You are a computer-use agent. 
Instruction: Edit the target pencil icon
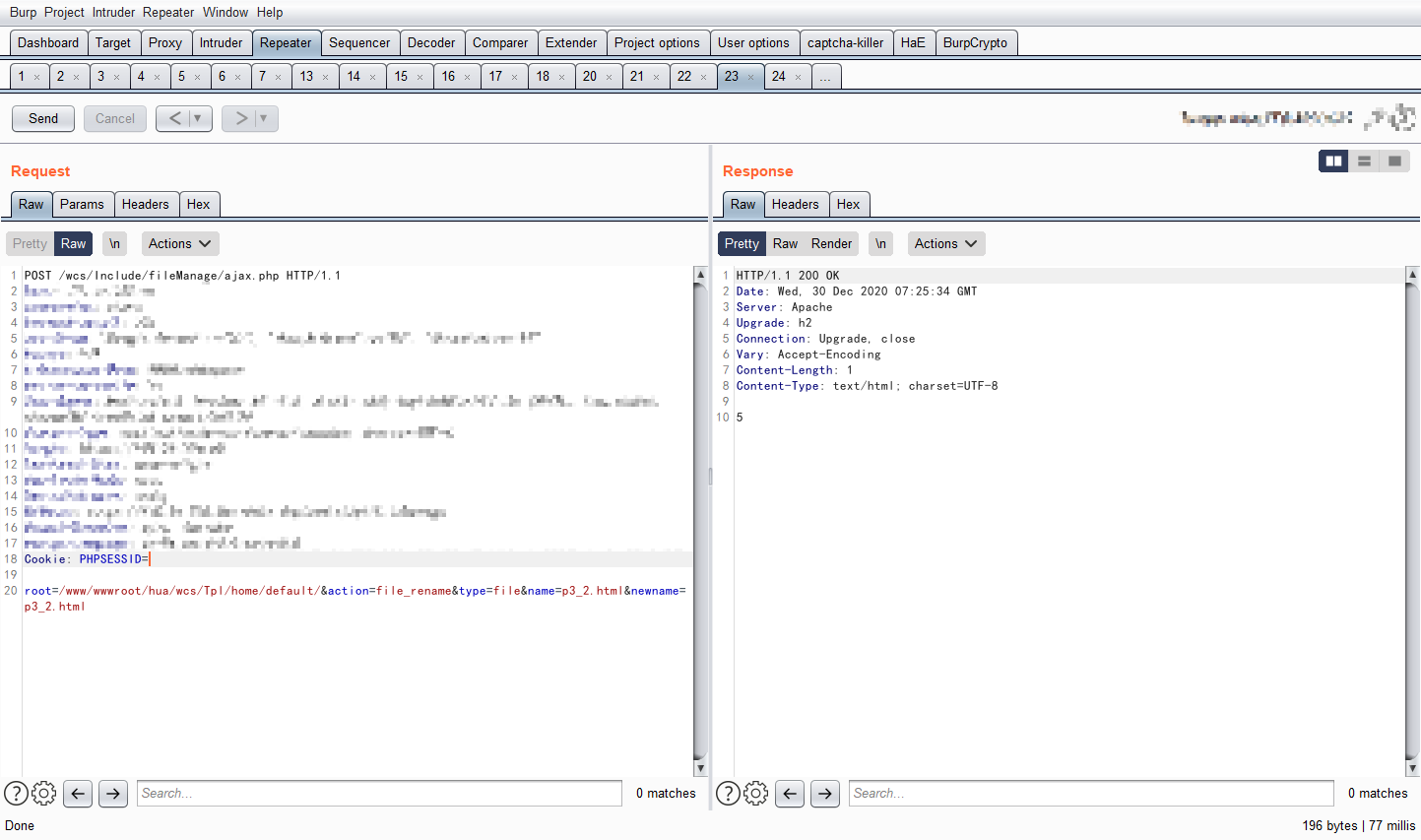tap(1376, 119)
